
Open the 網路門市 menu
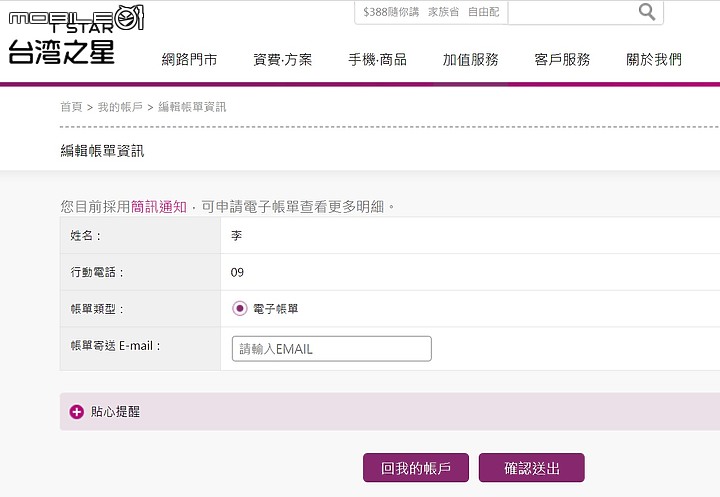tap(189, 59)
